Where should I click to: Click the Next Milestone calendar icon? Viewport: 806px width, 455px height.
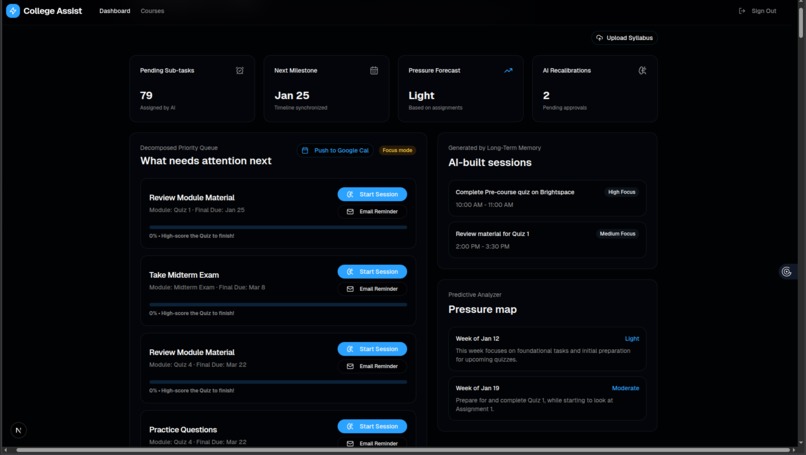374,70
